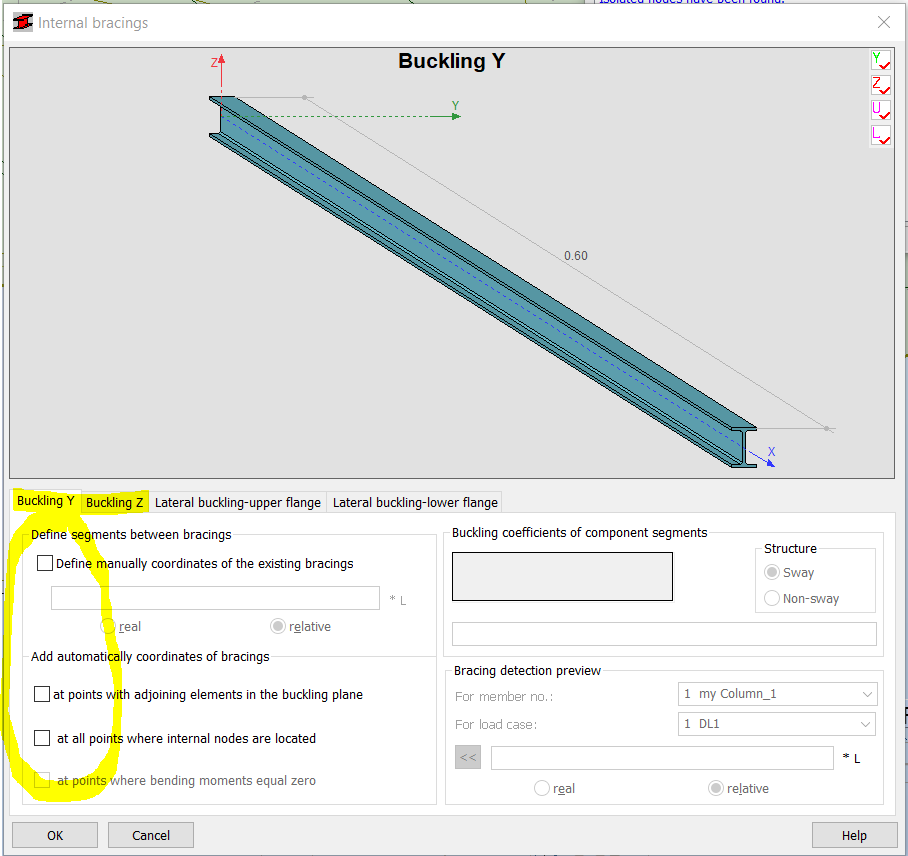Viewport: 908px width, 856px height.
Task: Click the Y axis confirmation icon
Action: tap(880, 60)
